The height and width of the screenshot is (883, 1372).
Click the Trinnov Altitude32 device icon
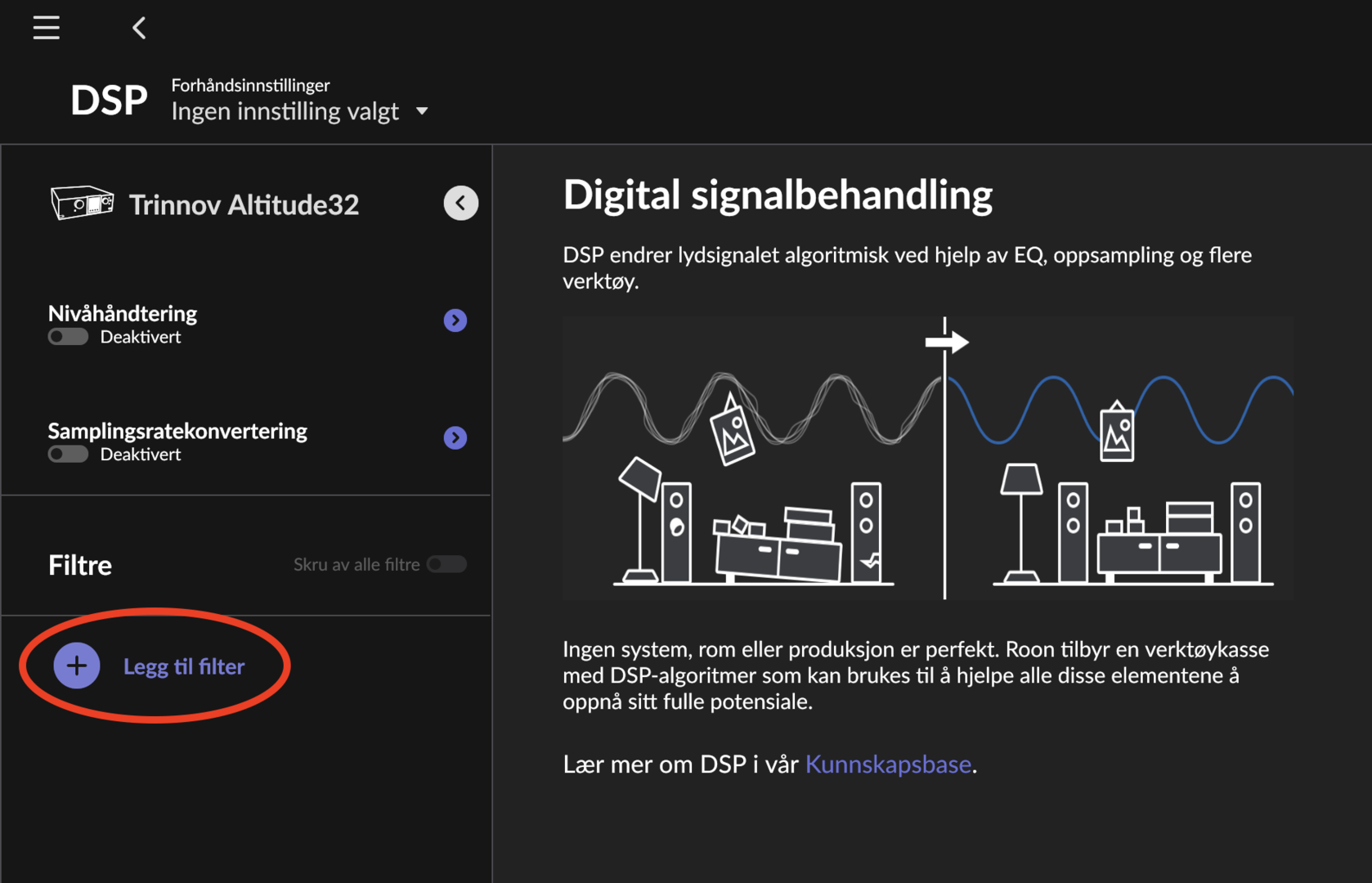click(x=82, y=203)
